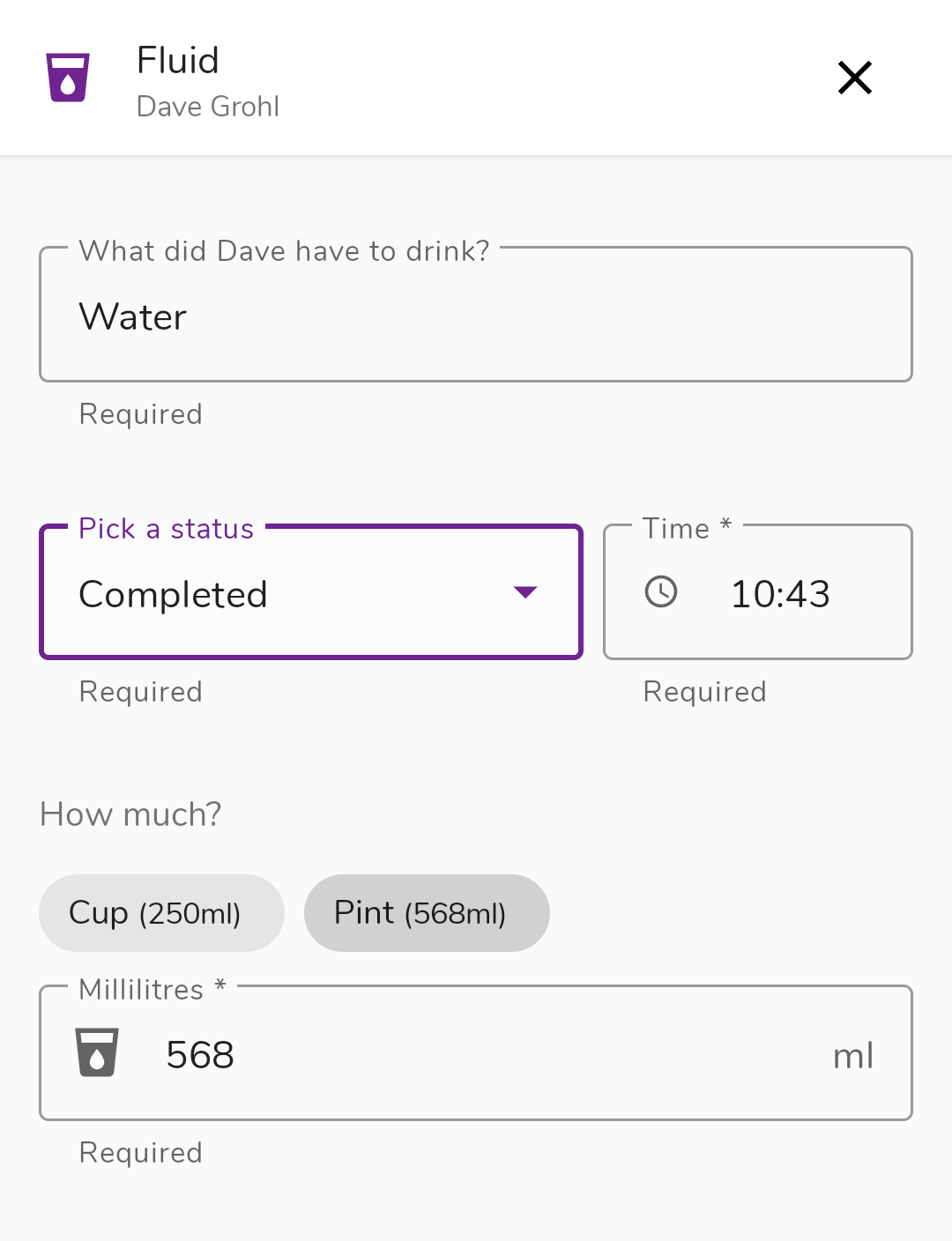Click the drink name field containing Water
The image size is (952, 1241).
(476, 315)
